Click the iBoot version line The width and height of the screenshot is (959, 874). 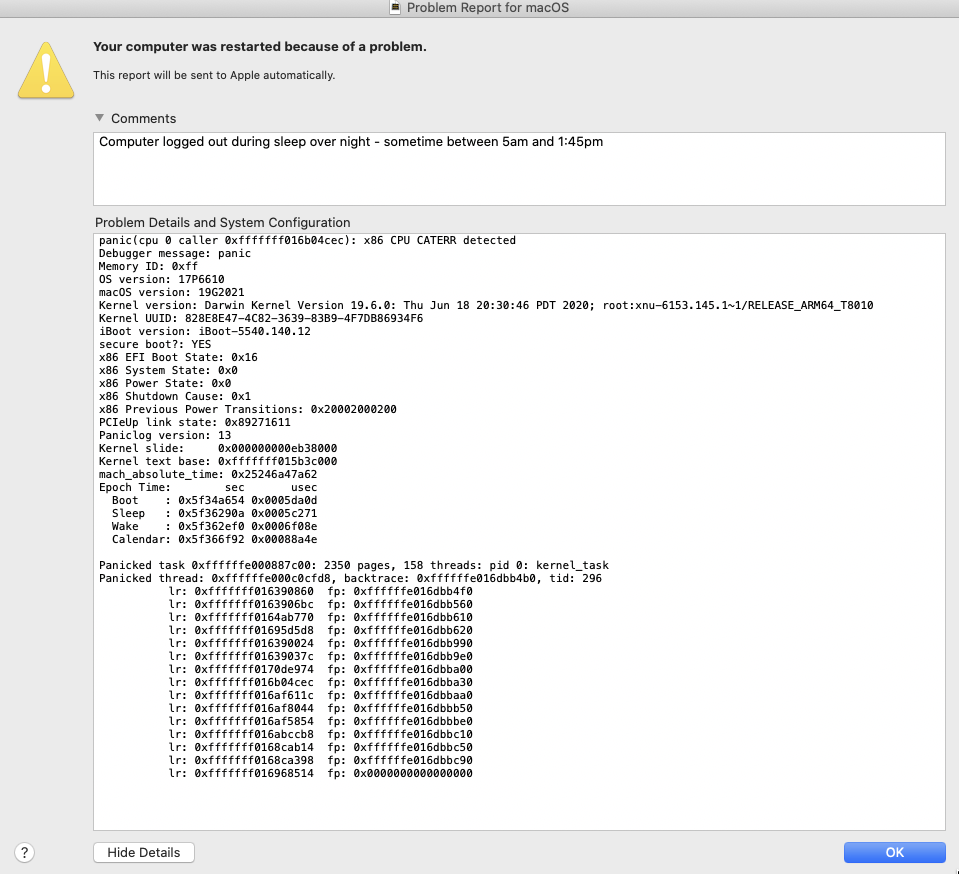(205, 331)
